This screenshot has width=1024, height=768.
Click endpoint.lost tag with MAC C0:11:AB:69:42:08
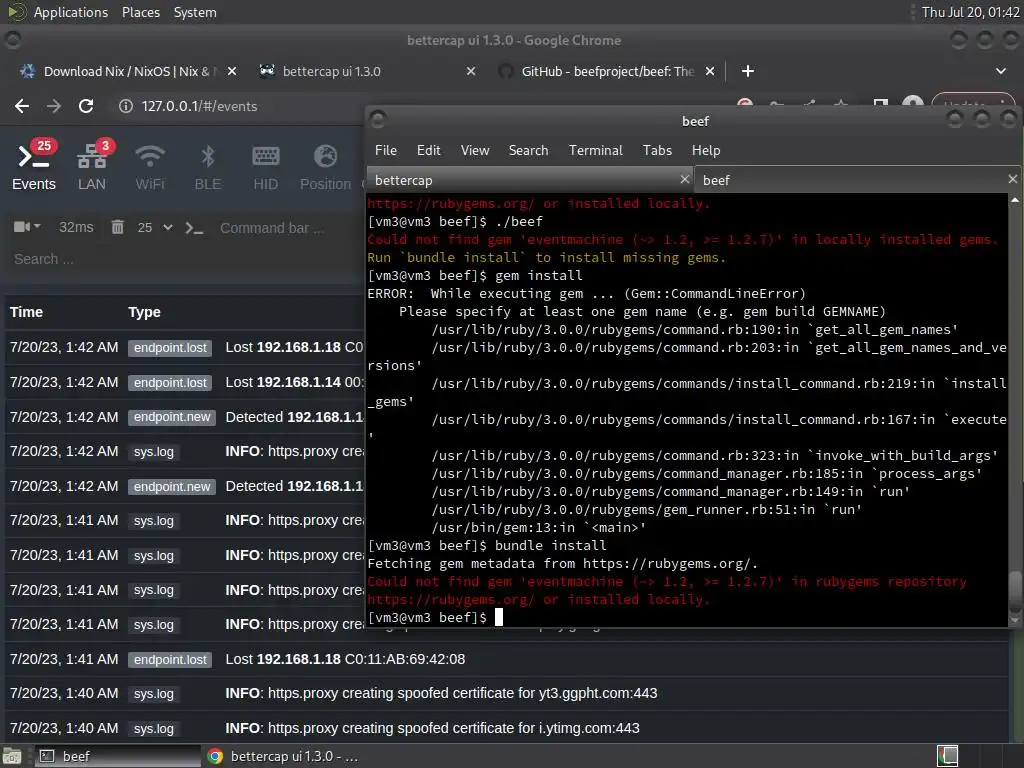pyautogui.click(x=170, y=660)
